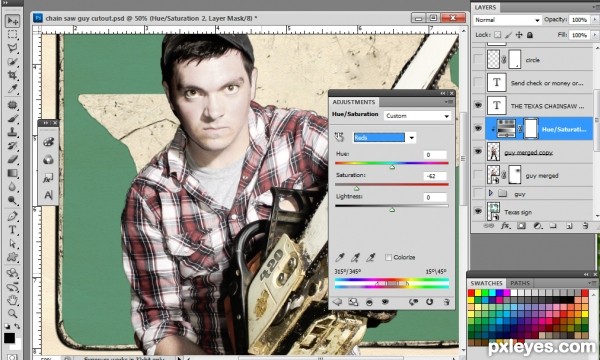Open the Color palette icon in floating dock
This screenshot has height=360, width=600.
[x=48, y=142]
